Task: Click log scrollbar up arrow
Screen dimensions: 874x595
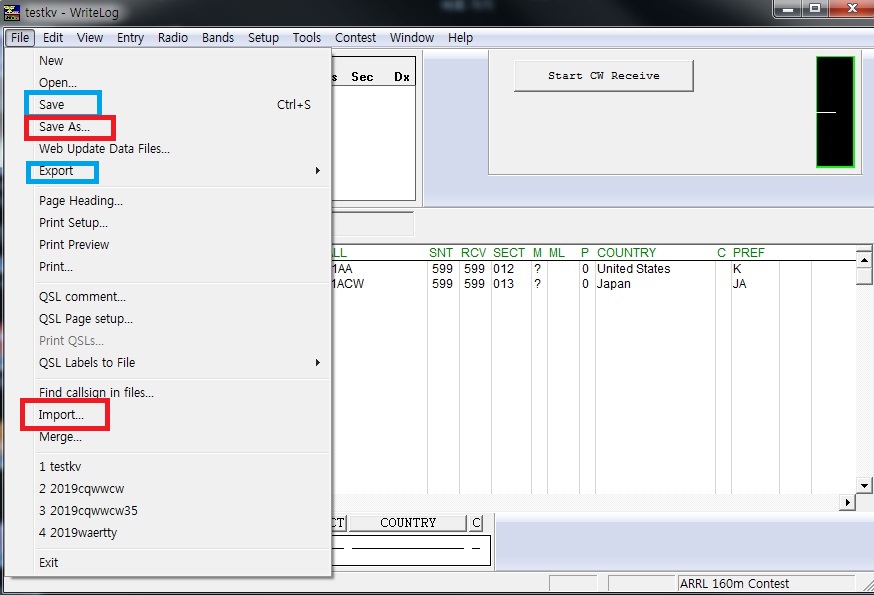Action: tap(864, 260)
